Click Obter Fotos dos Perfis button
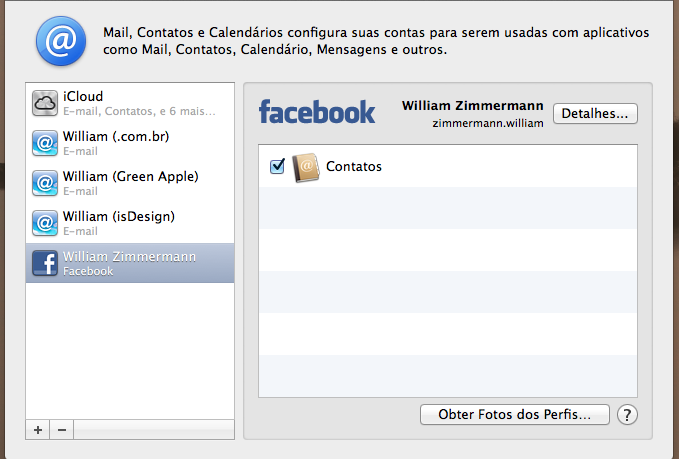679x459 pixels. [514, 414]
